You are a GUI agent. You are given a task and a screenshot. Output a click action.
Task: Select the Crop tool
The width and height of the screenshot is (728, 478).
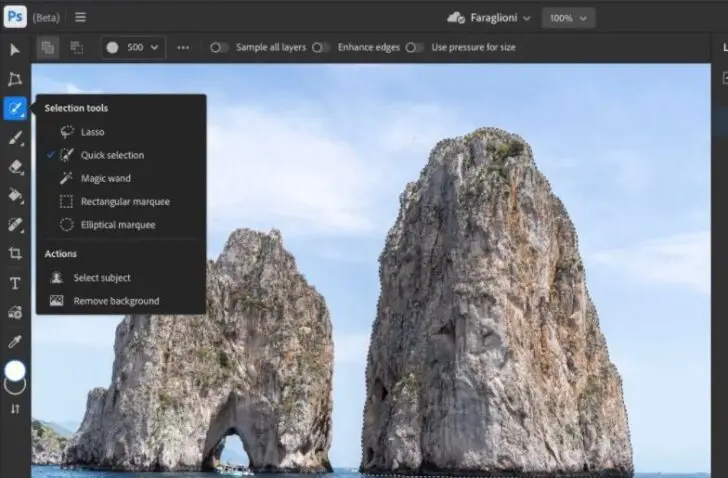tap(15, 253)
